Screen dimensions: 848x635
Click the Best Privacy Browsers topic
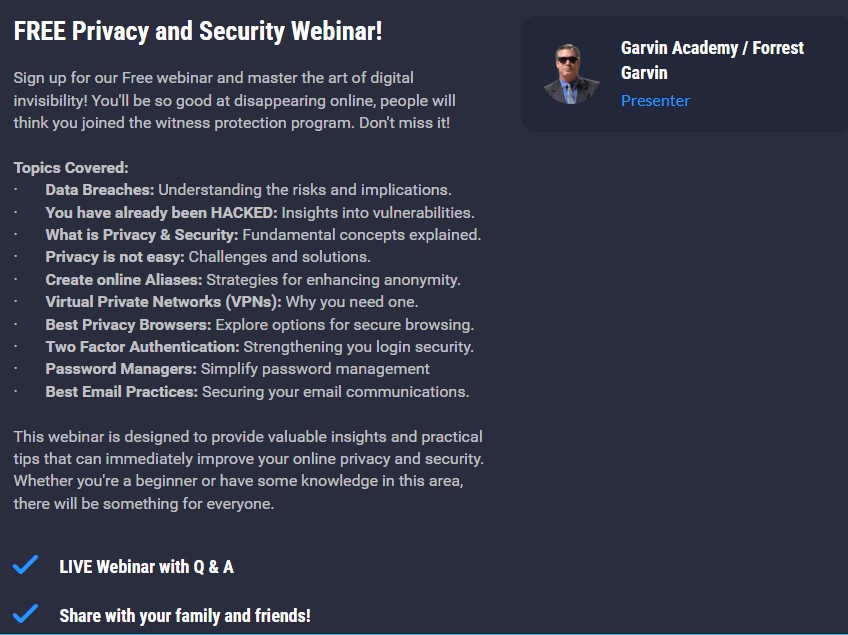(x=259, y=324)
